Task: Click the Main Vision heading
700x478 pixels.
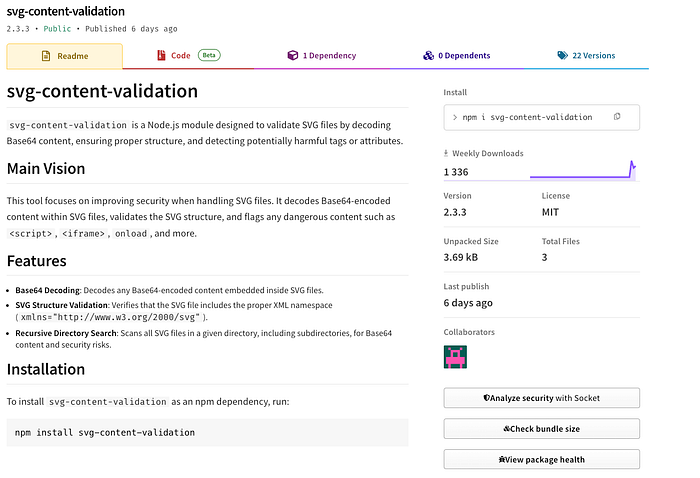Action: pyautogui.click(x=46, y=169)
